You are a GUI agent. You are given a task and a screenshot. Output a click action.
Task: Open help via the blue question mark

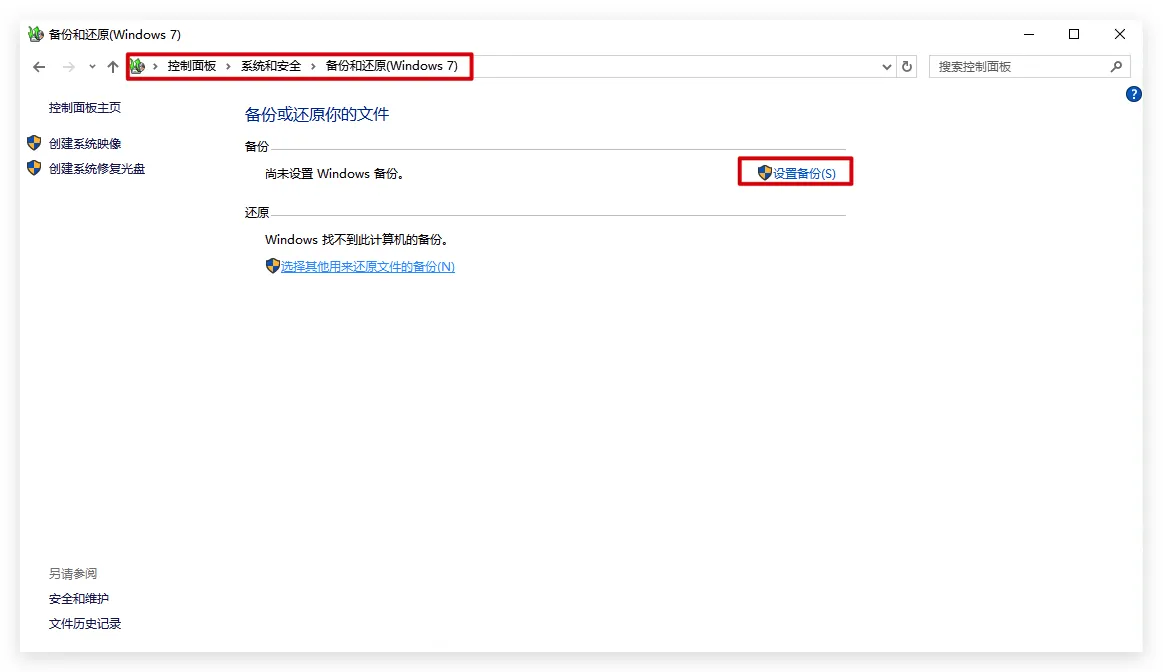pos(1133,94)
